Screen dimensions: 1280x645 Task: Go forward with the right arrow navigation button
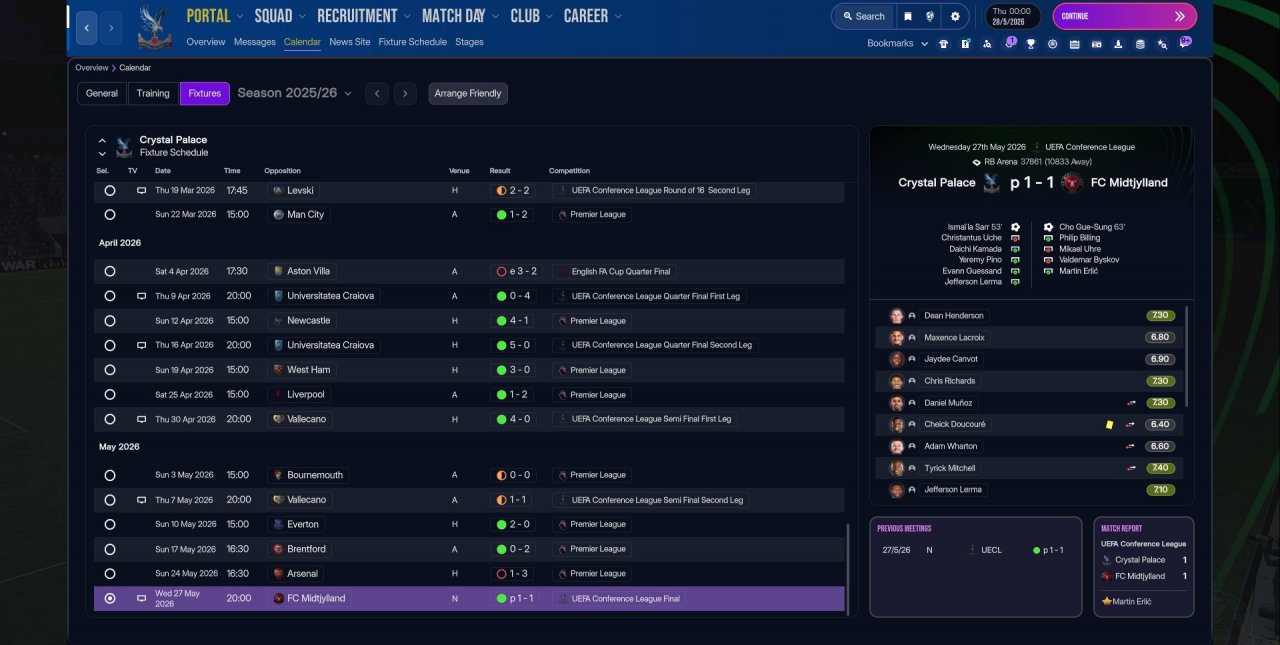click(111, 28)
